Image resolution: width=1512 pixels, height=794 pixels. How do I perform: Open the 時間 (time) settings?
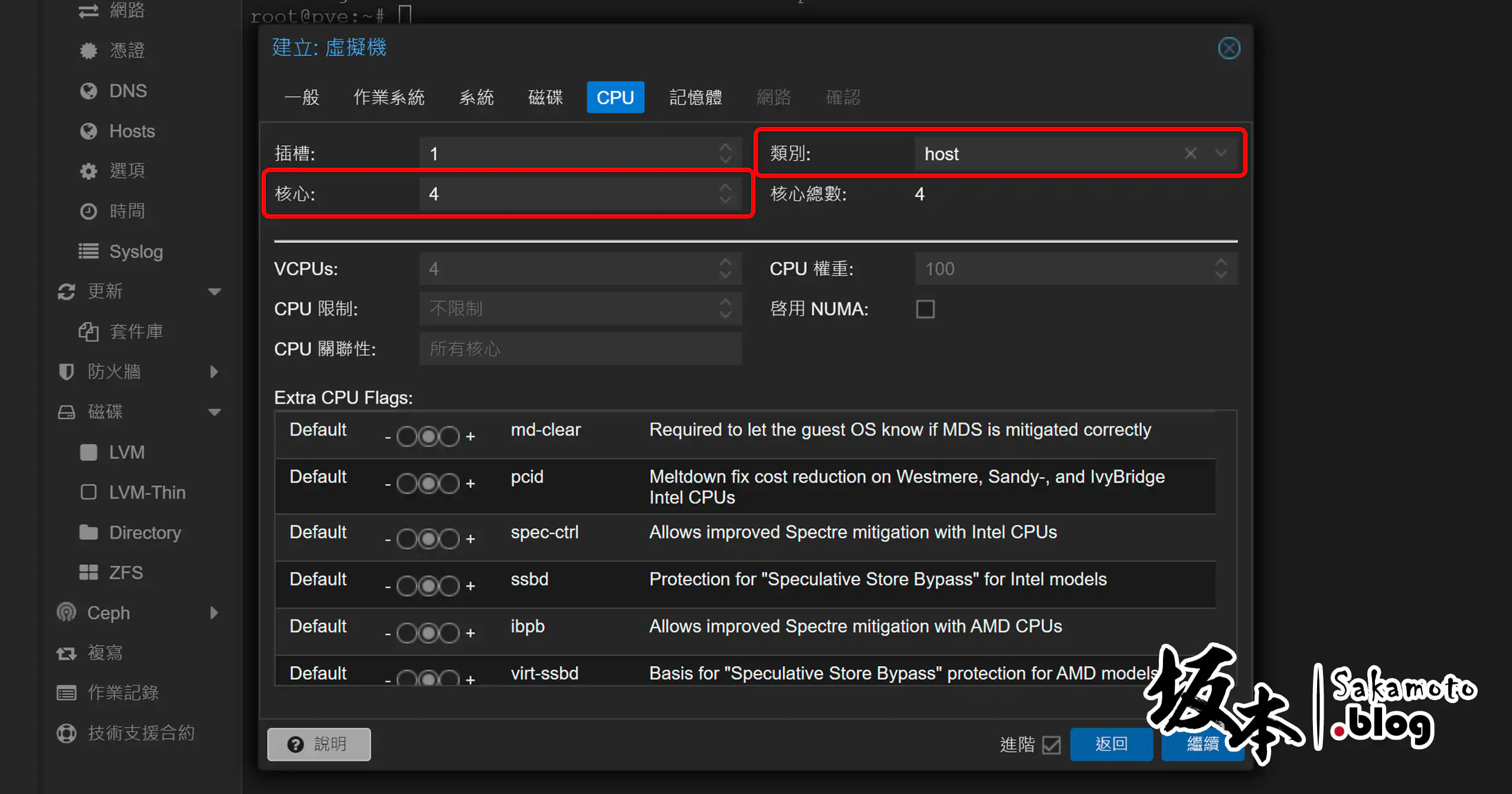coord(128,211)
